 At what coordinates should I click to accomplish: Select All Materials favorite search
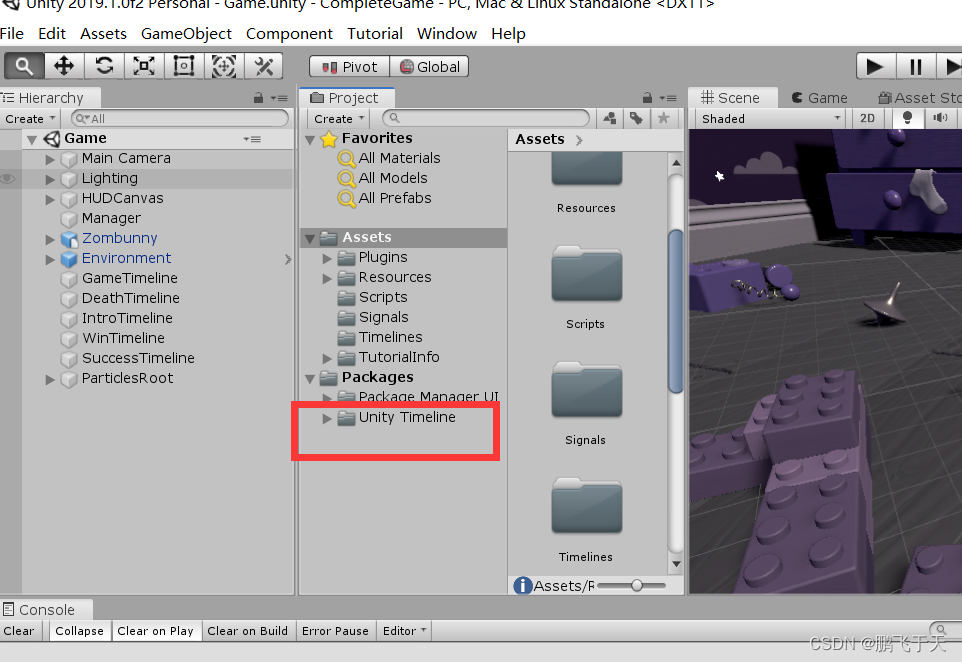click(x=399, y=158)
